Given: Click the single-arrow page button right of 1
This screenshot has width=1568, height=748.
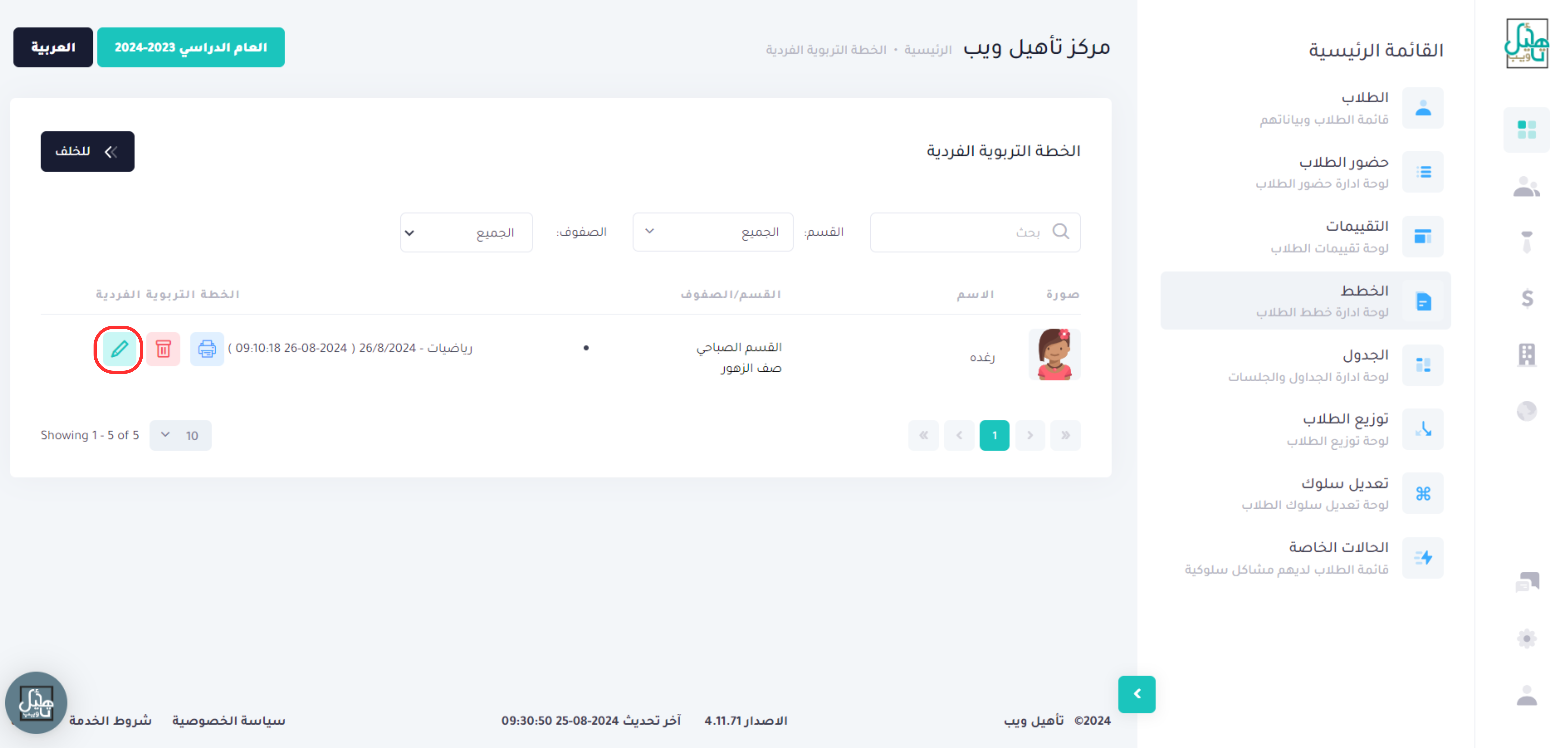Looking at the screenshot, I should click(x=1030, y=435).
